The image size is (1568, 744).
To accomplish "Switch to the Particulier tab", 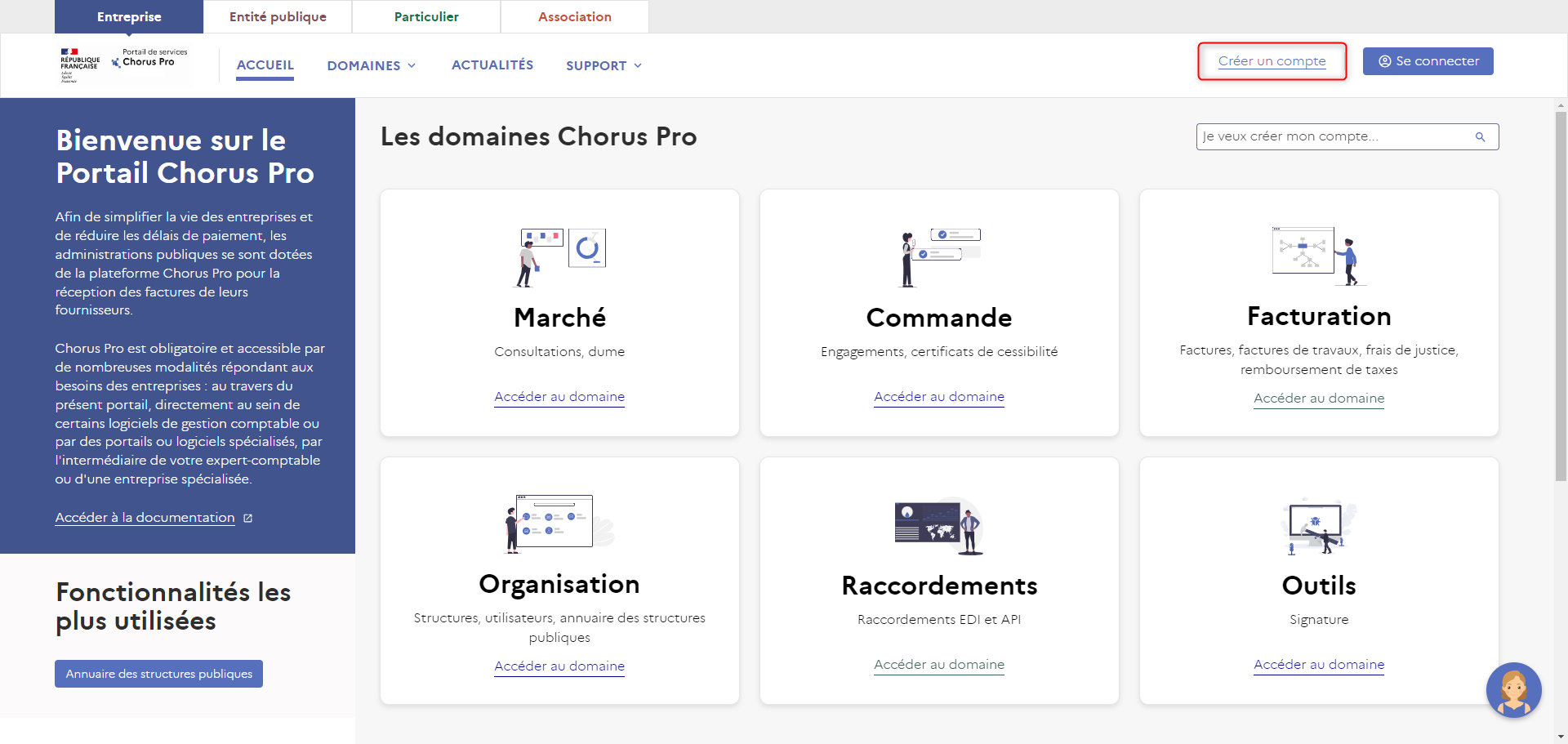I will pyautogui.click(x=426, y=16).
